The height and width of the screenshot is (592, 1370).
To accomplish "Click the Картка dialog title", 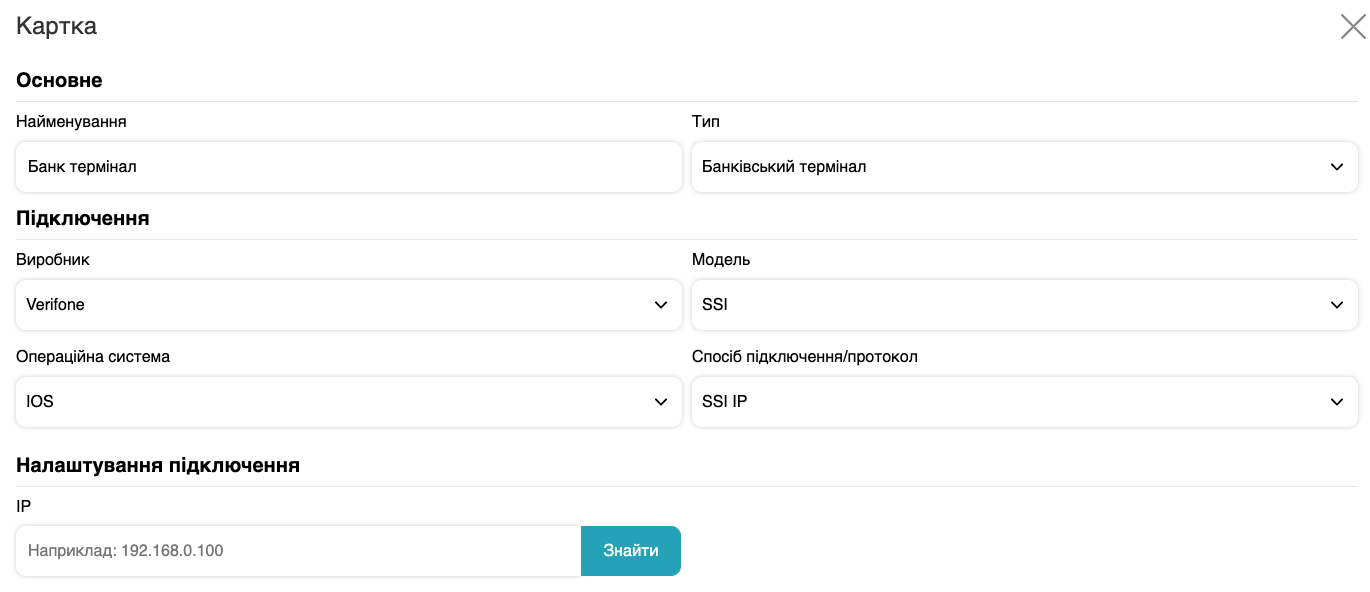I will [56, 27].
